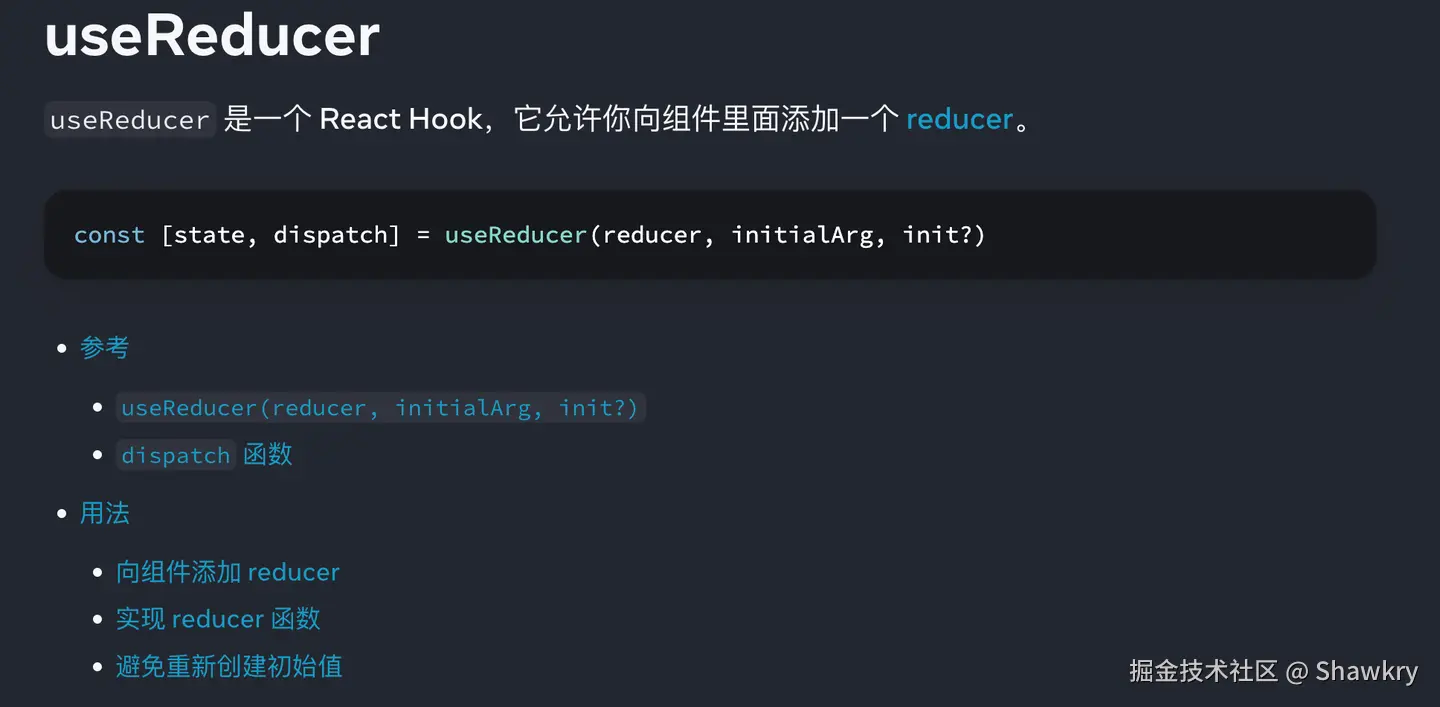
Task: Click the bullet dot before 用法
Action: (61, 514)
